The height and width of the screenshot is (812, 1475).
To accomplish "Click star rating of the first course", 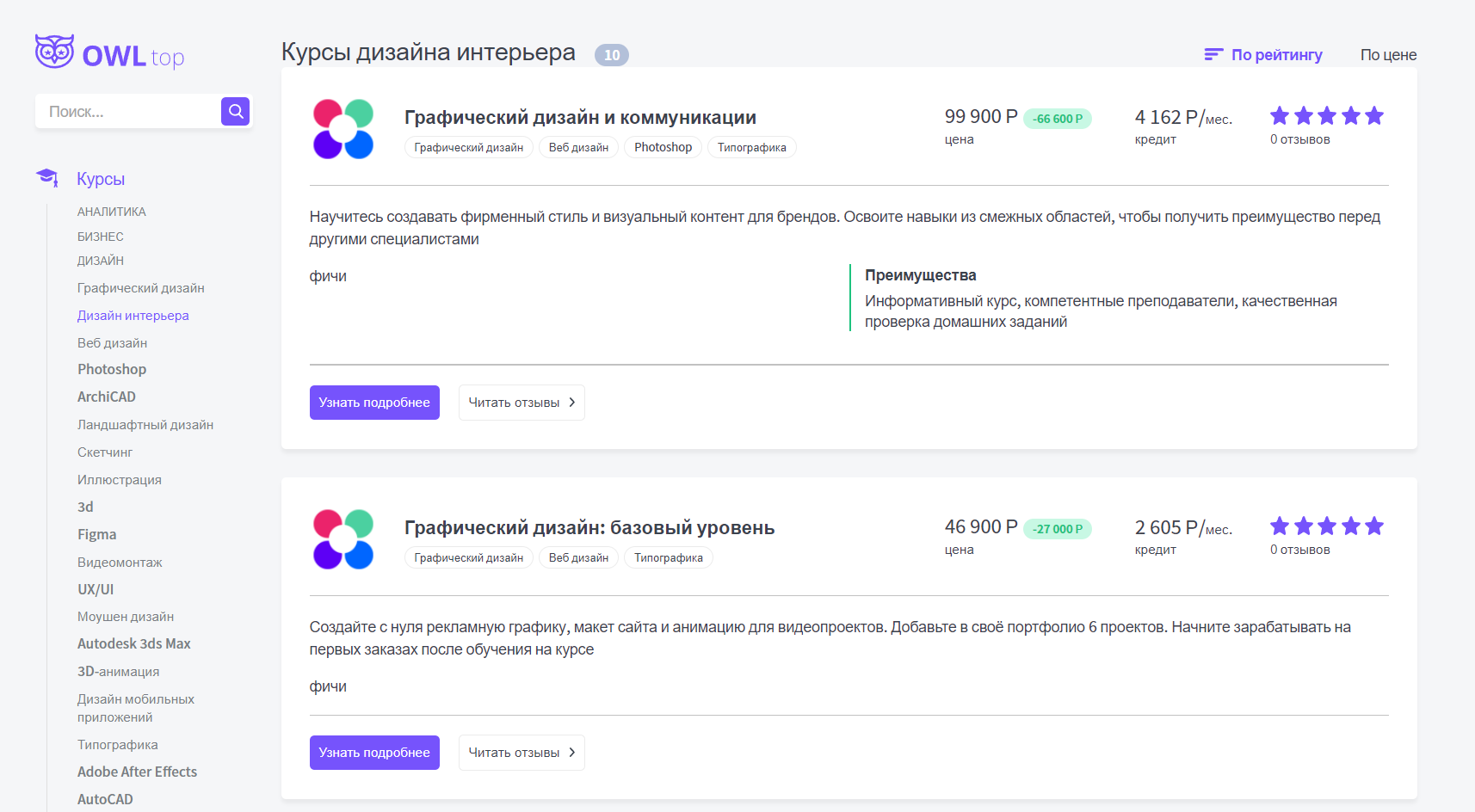I will pos(1326,116).
